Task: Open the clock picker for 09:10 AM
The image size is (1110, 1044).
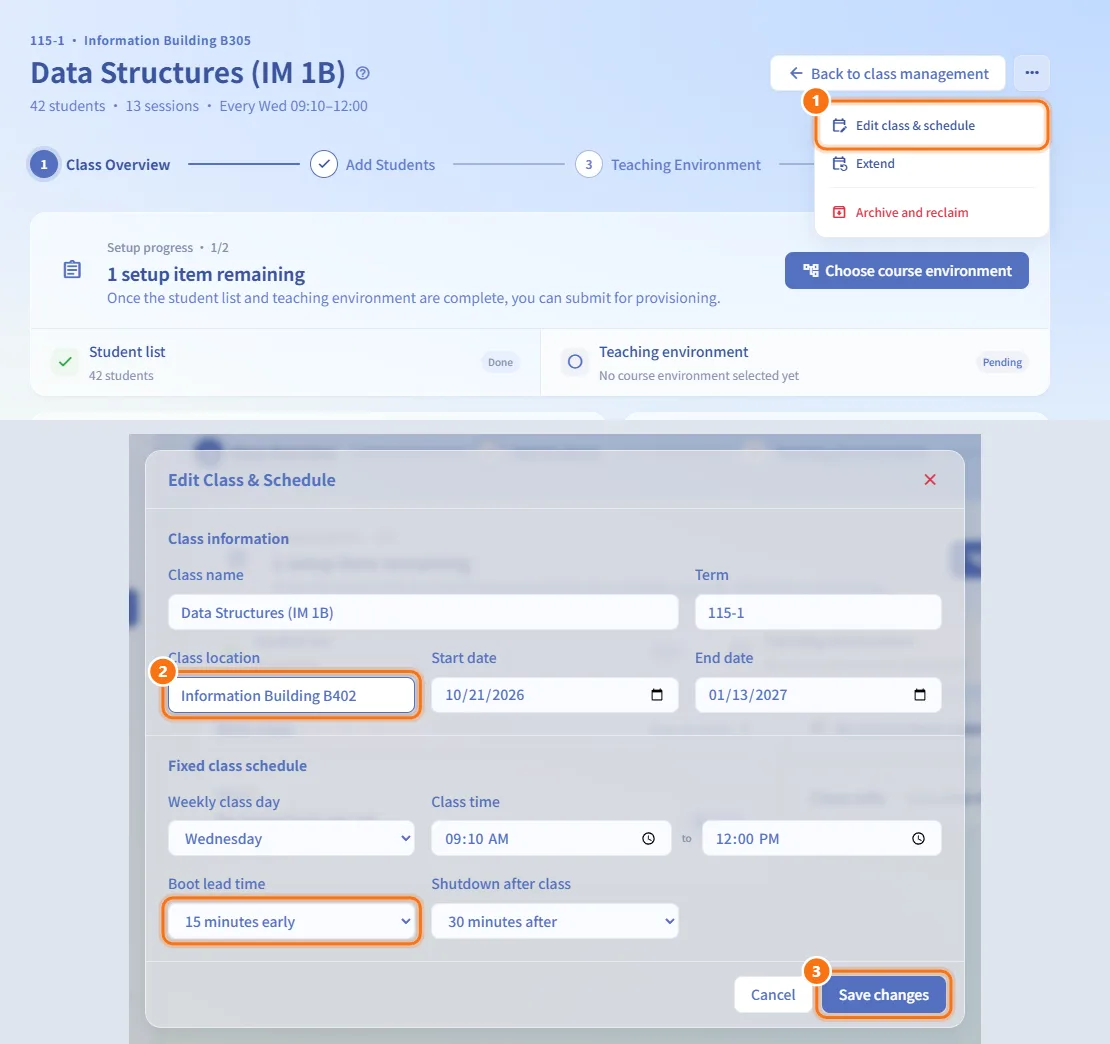Action: (x=648, y=839)
